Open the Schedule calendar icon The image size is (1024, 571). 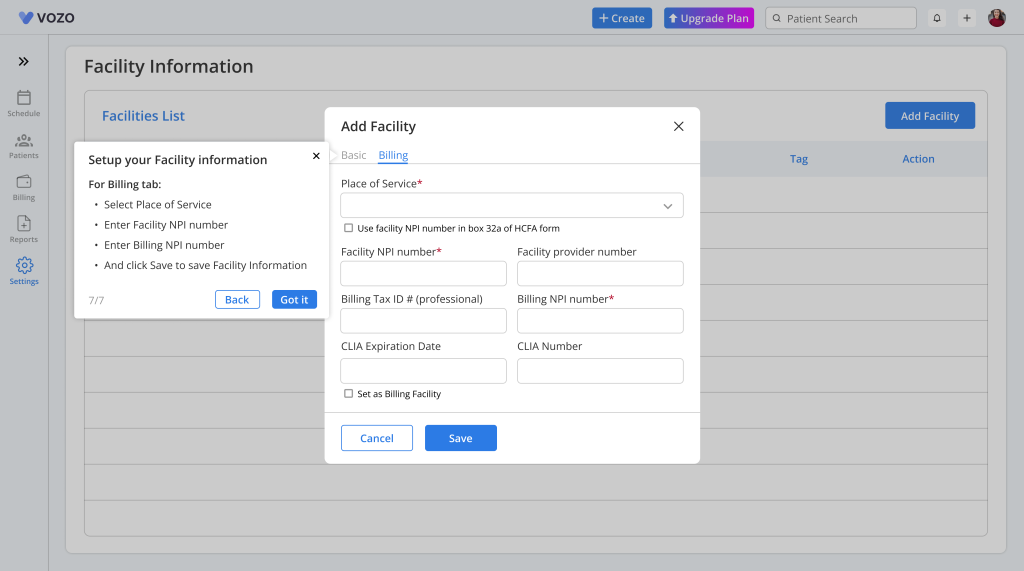point(24,98)
